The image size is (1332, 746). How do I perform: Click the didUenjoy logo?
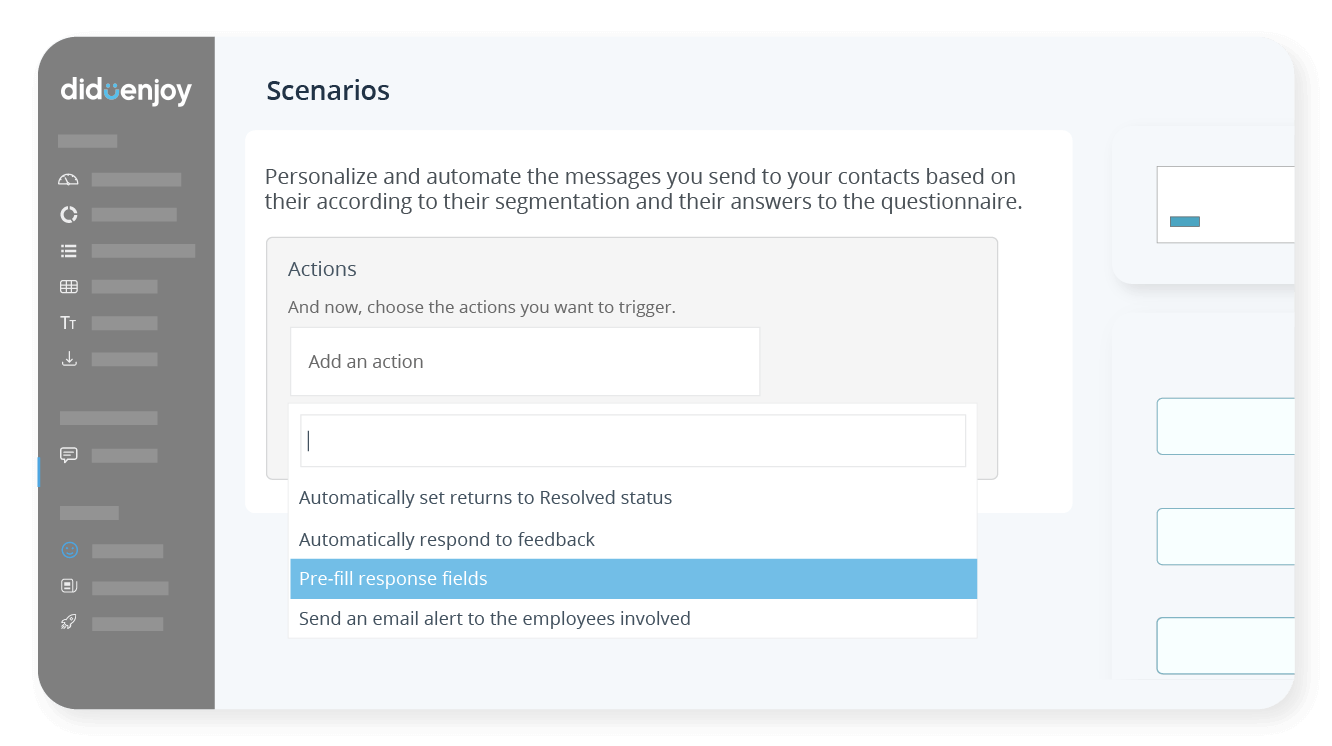124,91
